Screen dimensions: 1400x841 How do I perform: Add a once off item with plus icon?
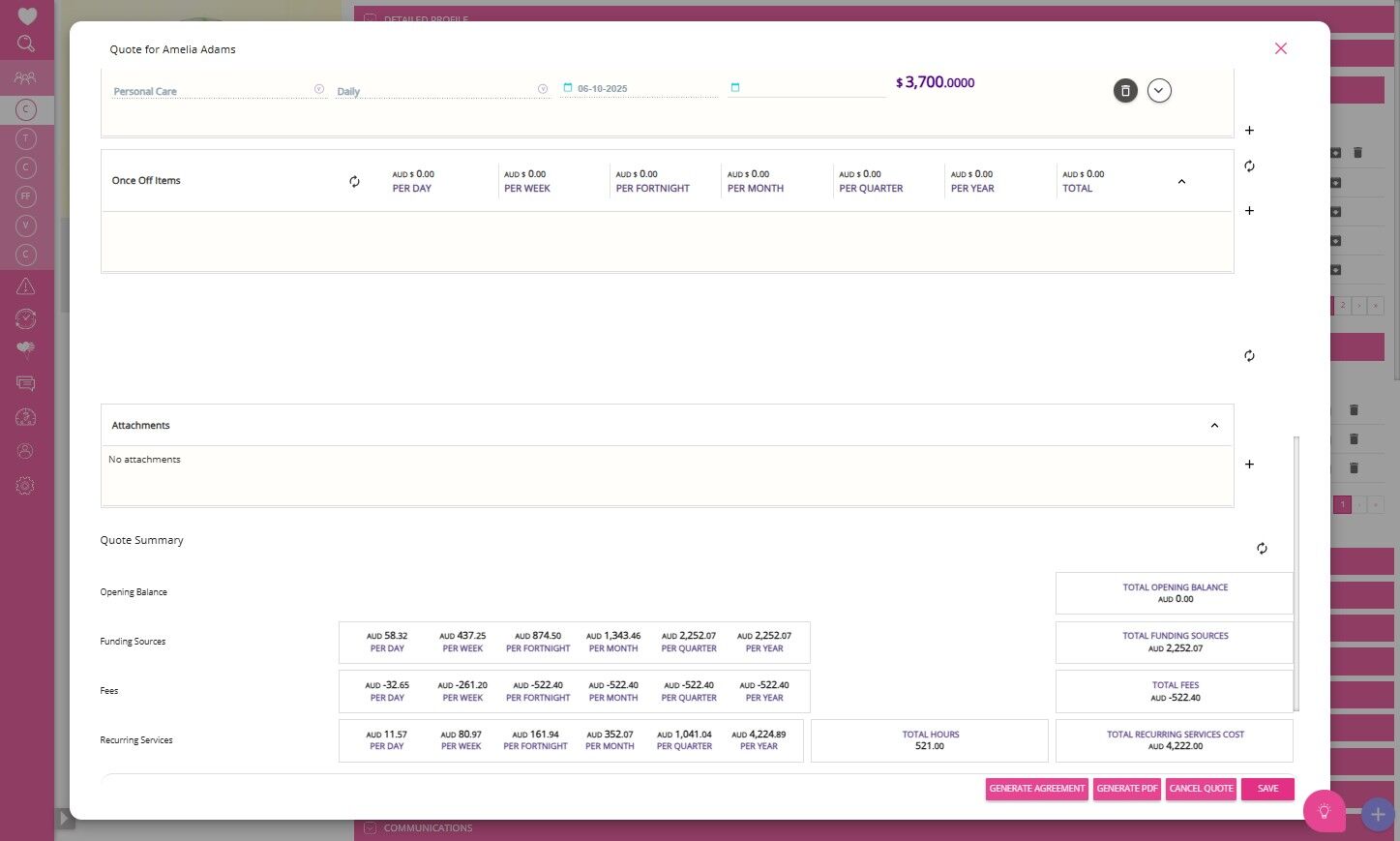1249,211
